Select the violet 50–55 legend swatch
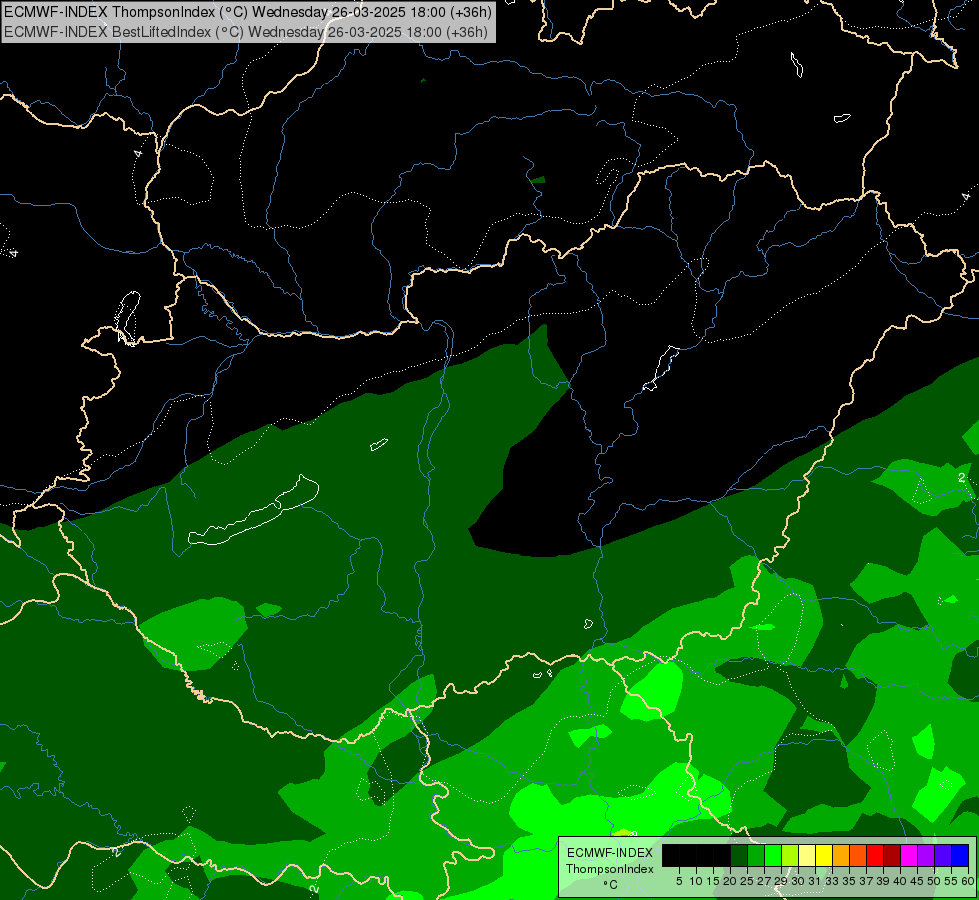Viewport: 979px width, 900px height. click(943, 855)
